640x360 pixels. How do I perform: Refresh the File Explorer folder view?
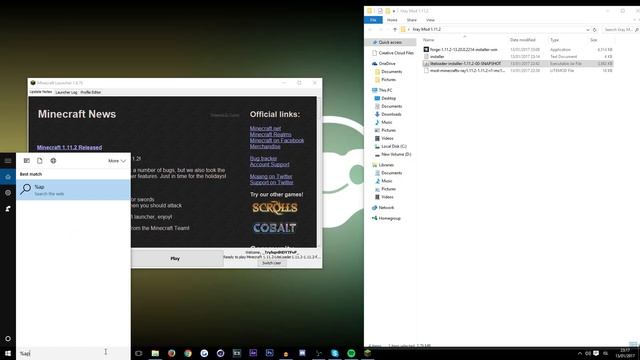[x=594, y=29]
